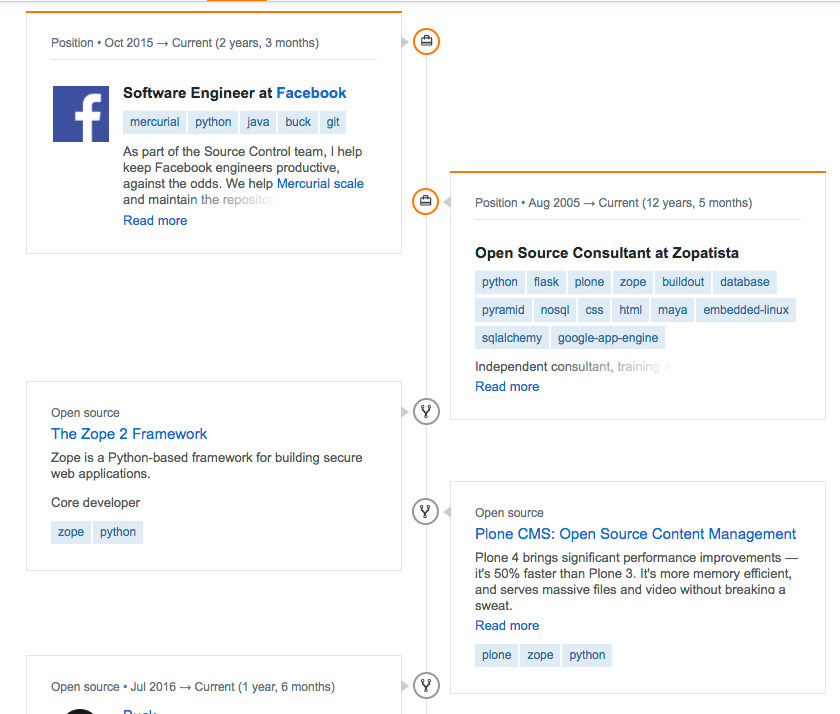Click 'Plone 4 brings significant performance' description
Image resolution: width=840 pixels, height=714 pixels.
point(636,582)
